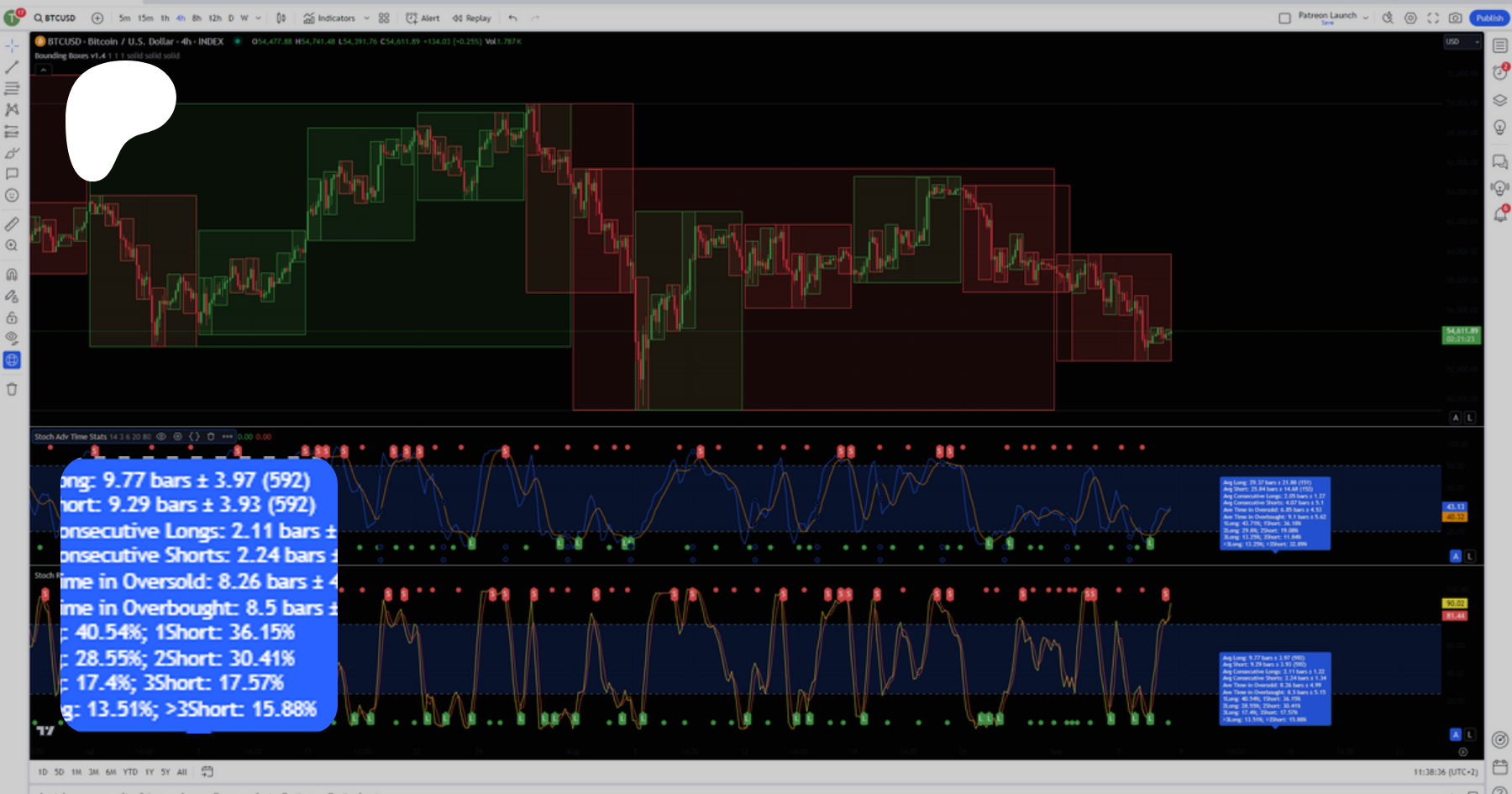
Task: Open the Alert creation button
Action: pyautogui.click(x=423, y=18)
